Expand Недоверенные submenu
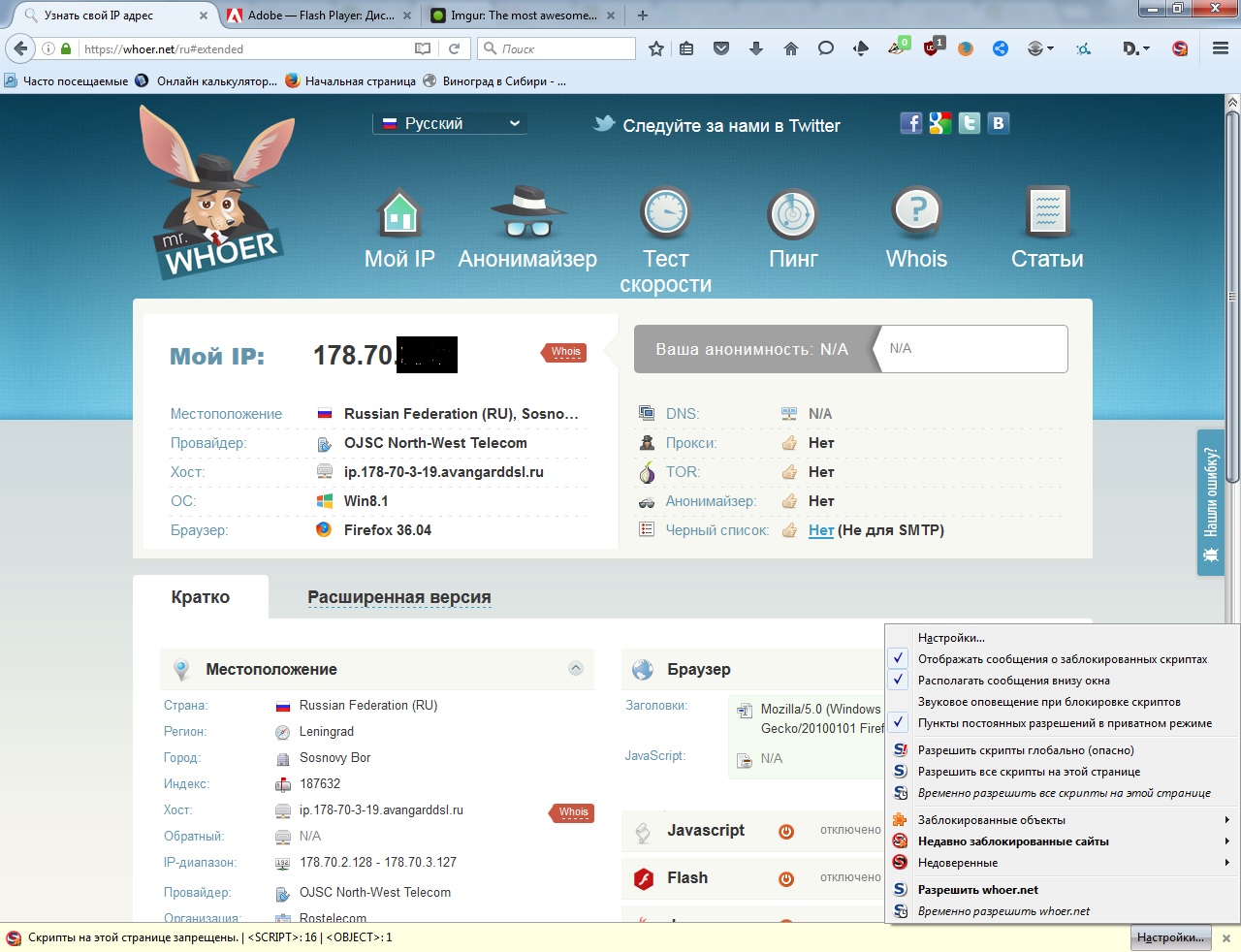Screen dimensions: 1241x952 1063,863
